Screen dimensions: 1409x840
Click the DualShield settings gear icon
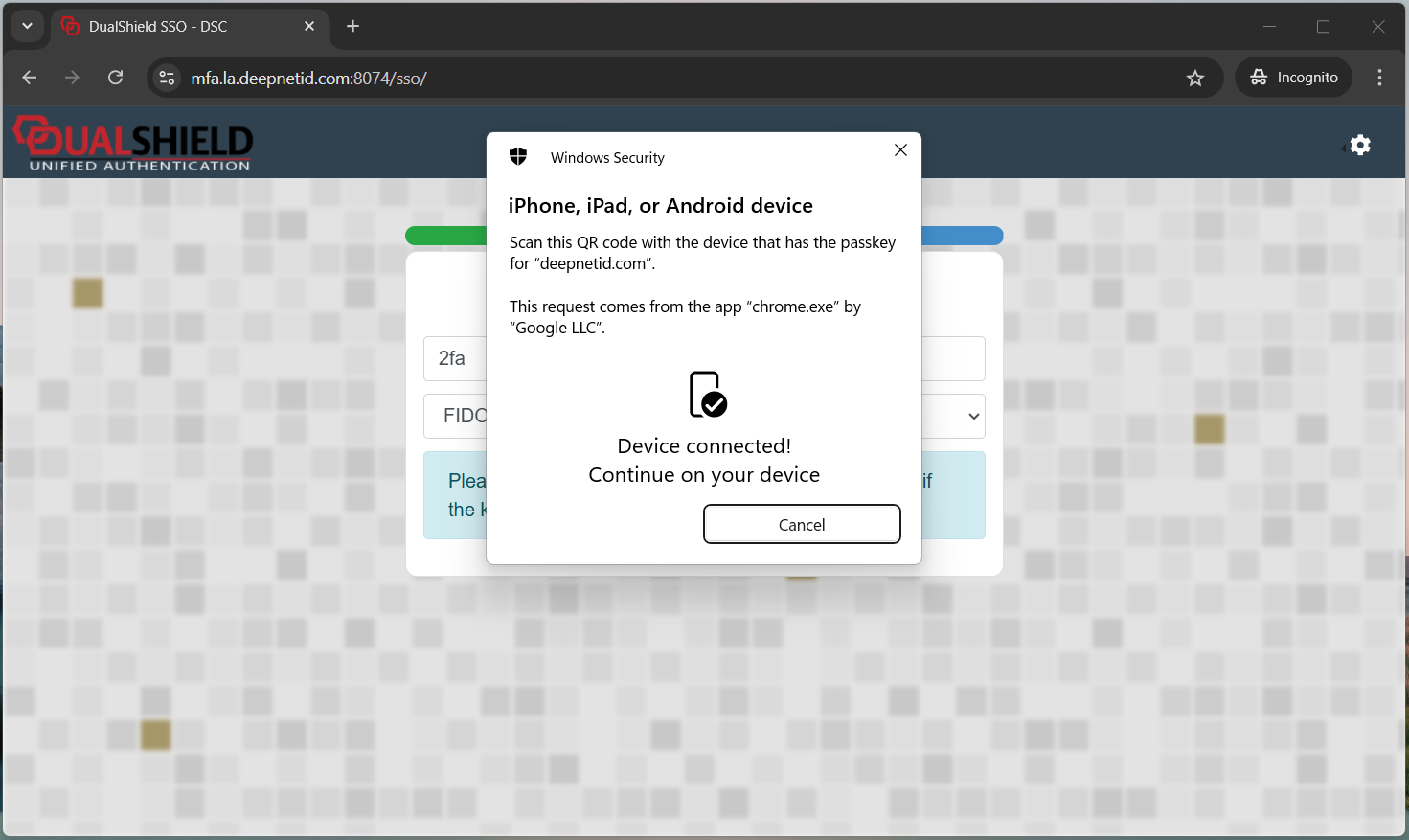click(x=1360, y=145)
